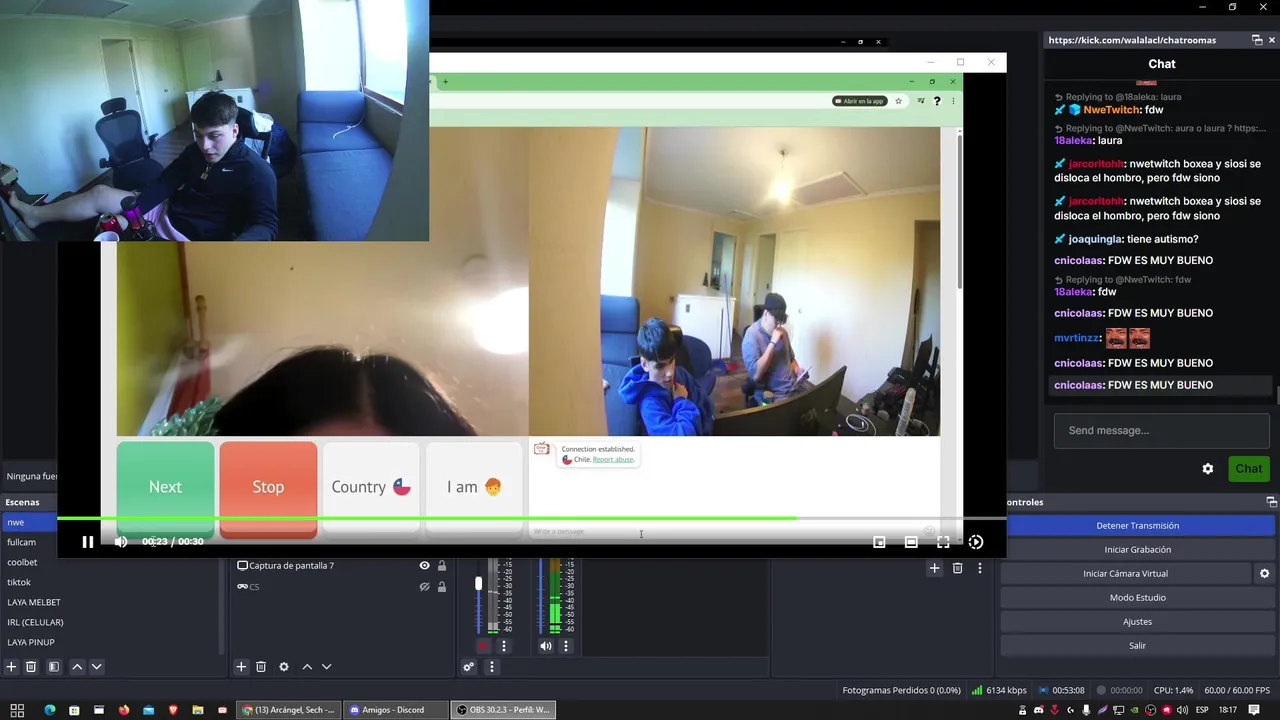The image size is (1280, 720).
Task: Click the green Chat send button
Action: click(1248, 468)
